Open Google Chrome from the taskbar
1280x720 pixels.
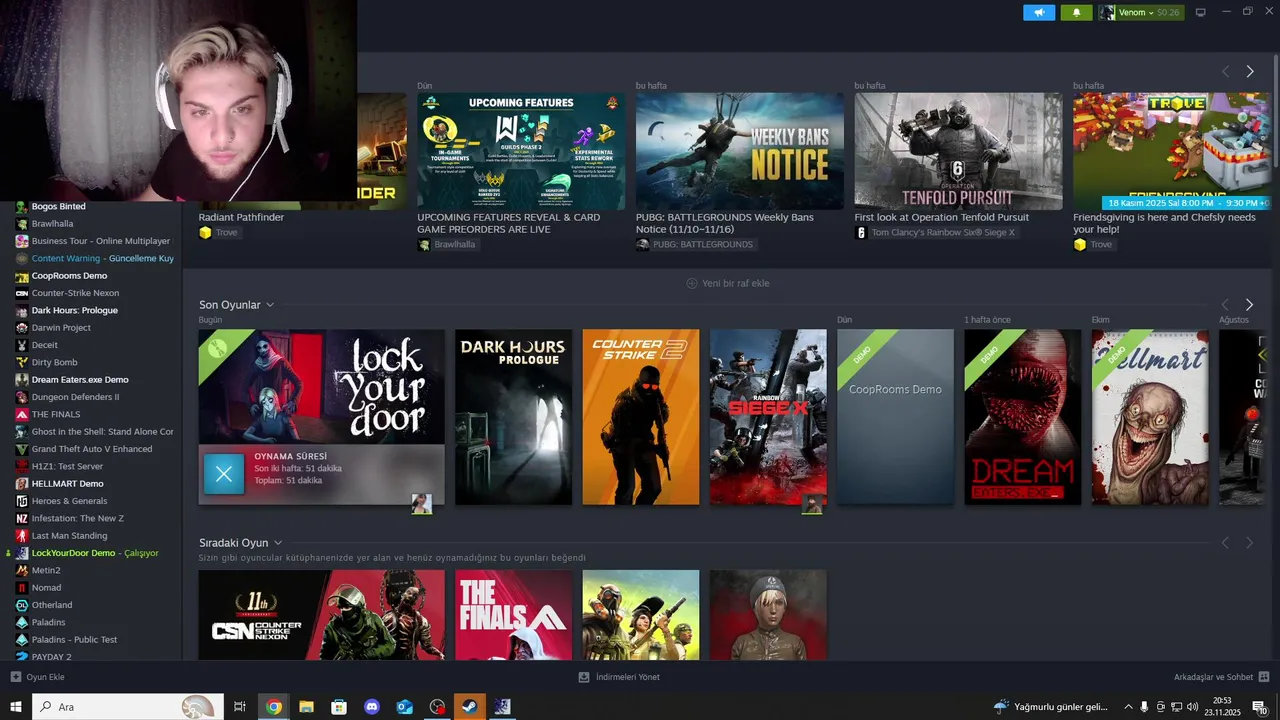[274, 707]
